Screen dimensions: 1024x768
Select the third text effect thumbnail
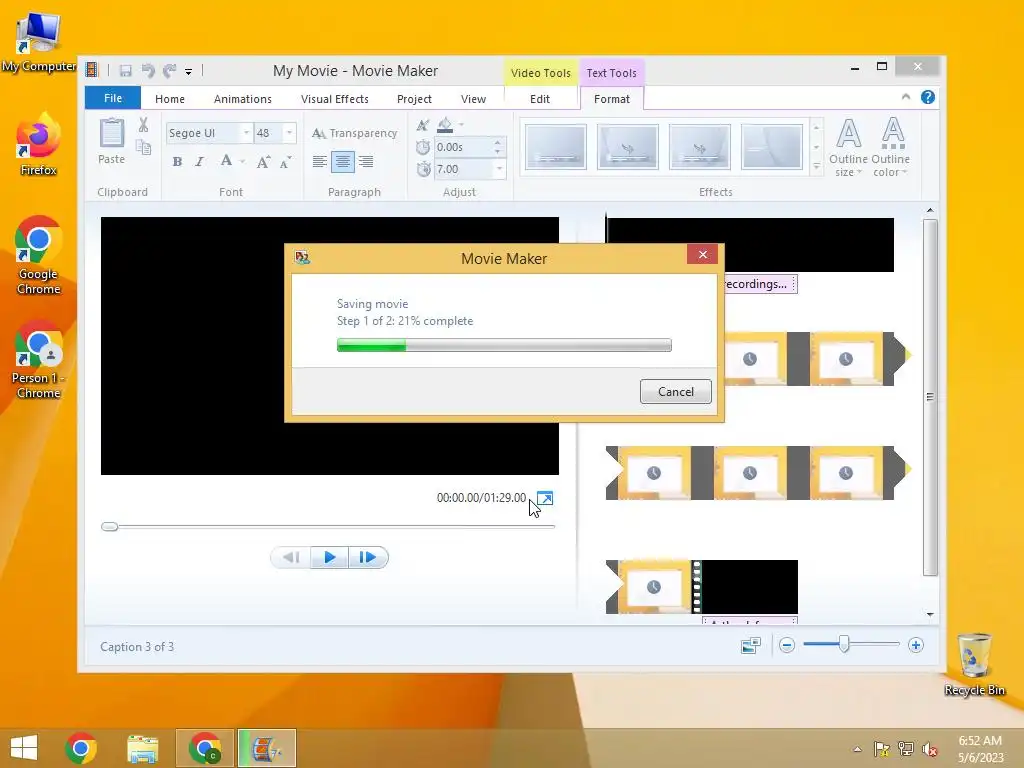click(699, 147)
